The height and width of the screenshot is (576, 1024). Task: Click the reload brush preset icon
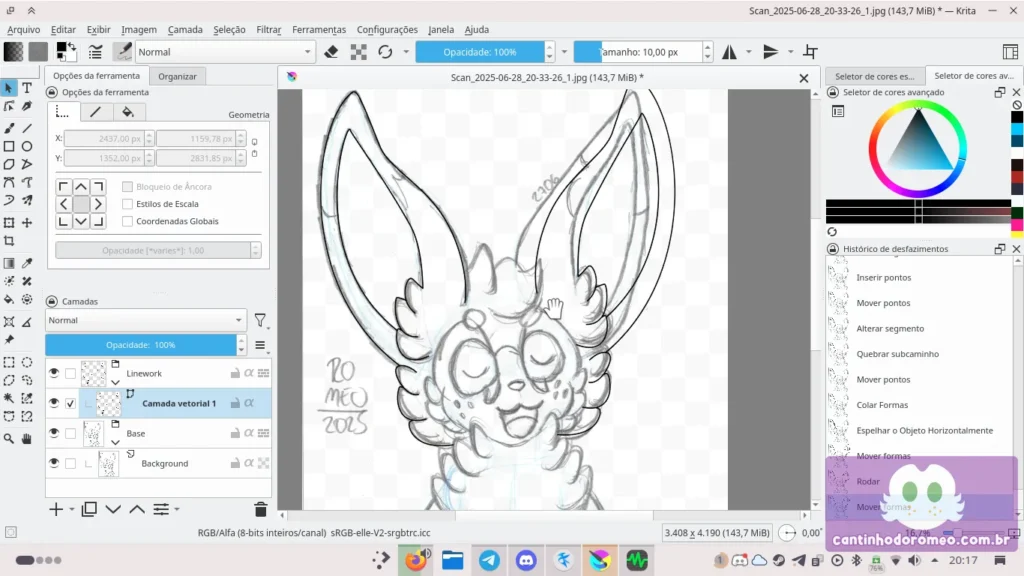(385, 52)
